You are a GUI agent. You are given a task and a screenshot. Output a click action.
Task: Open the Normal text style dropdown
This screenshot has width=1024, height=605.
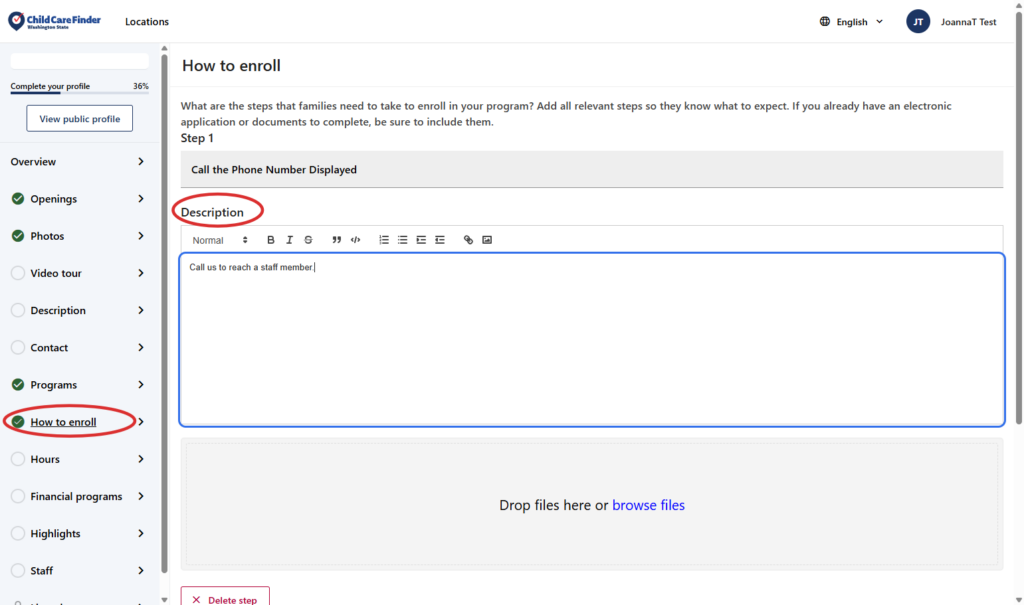220,240
